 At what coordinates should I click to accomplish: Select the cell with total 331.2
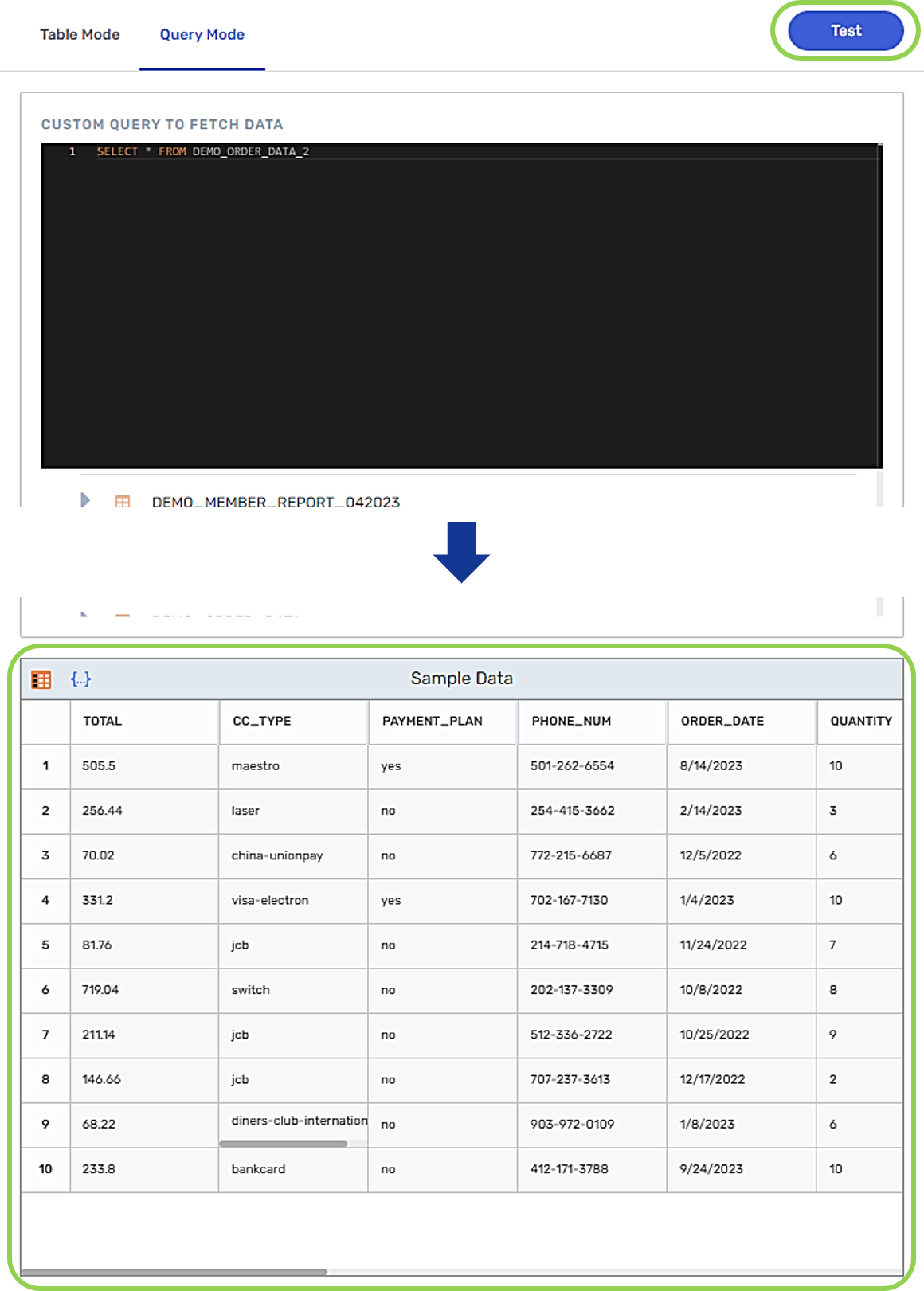(x=144, y=901)
